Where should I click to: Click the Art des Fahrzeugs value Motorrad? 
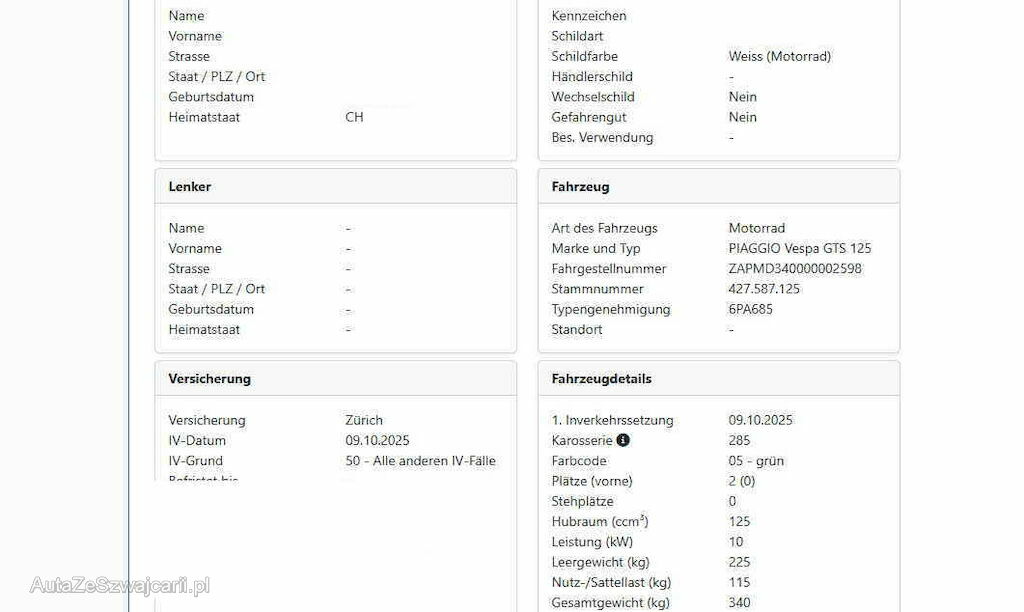point(756,228)
